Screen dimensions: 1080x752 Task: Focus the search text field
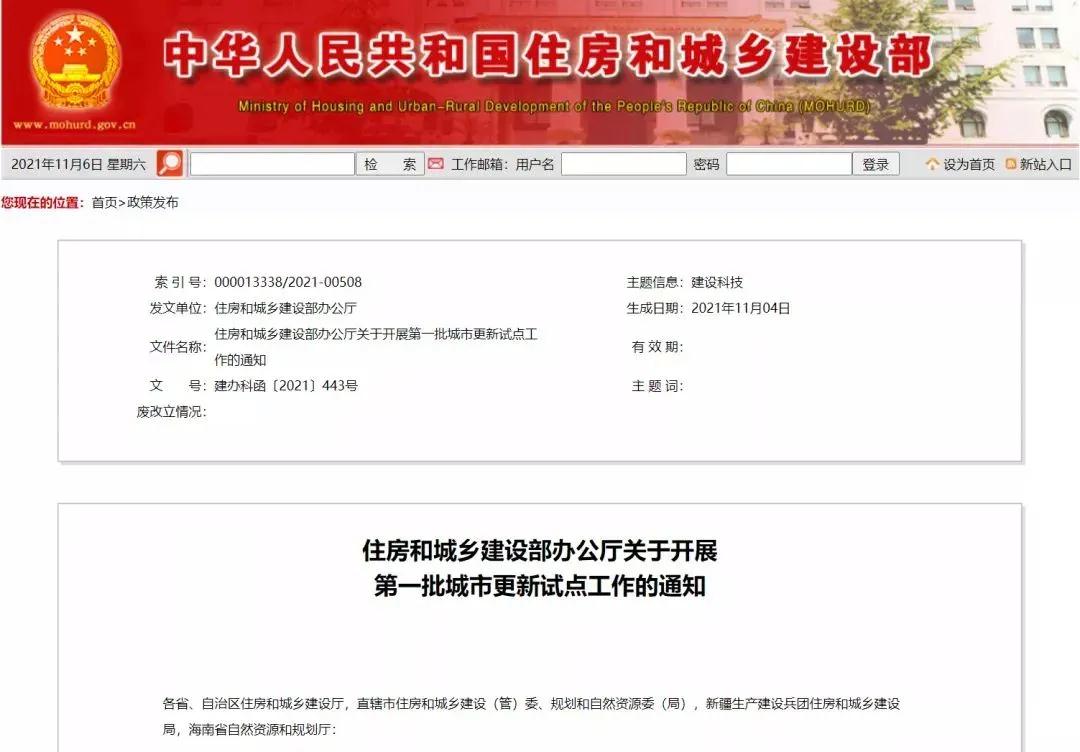272,164
